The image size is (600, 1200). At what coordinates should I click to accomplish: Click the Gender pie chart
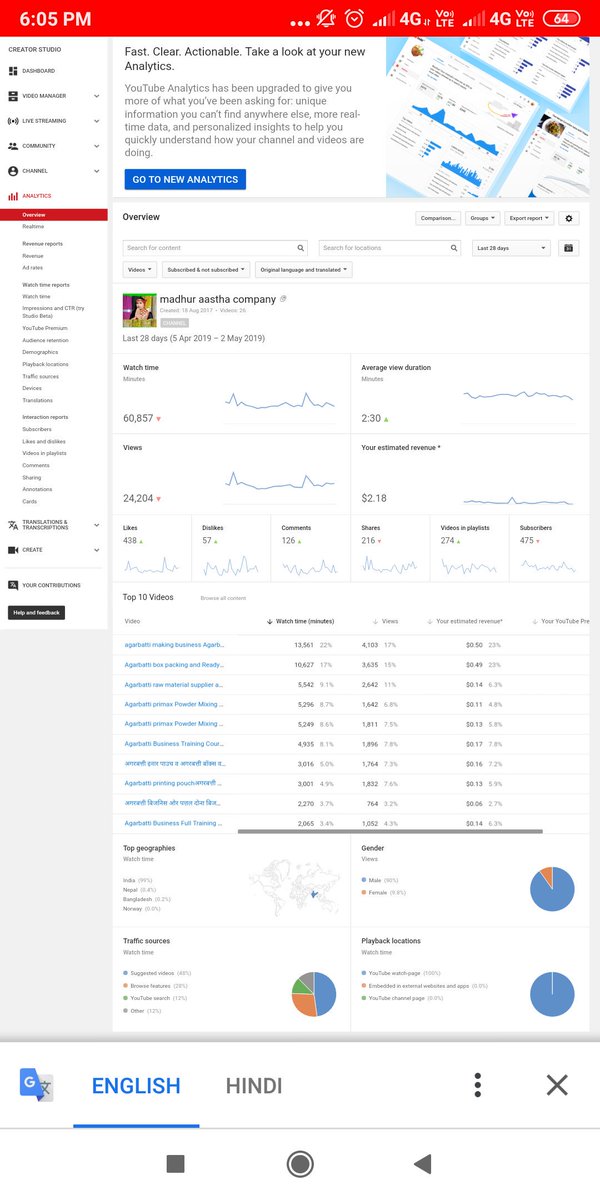click(x=552, y=889)
